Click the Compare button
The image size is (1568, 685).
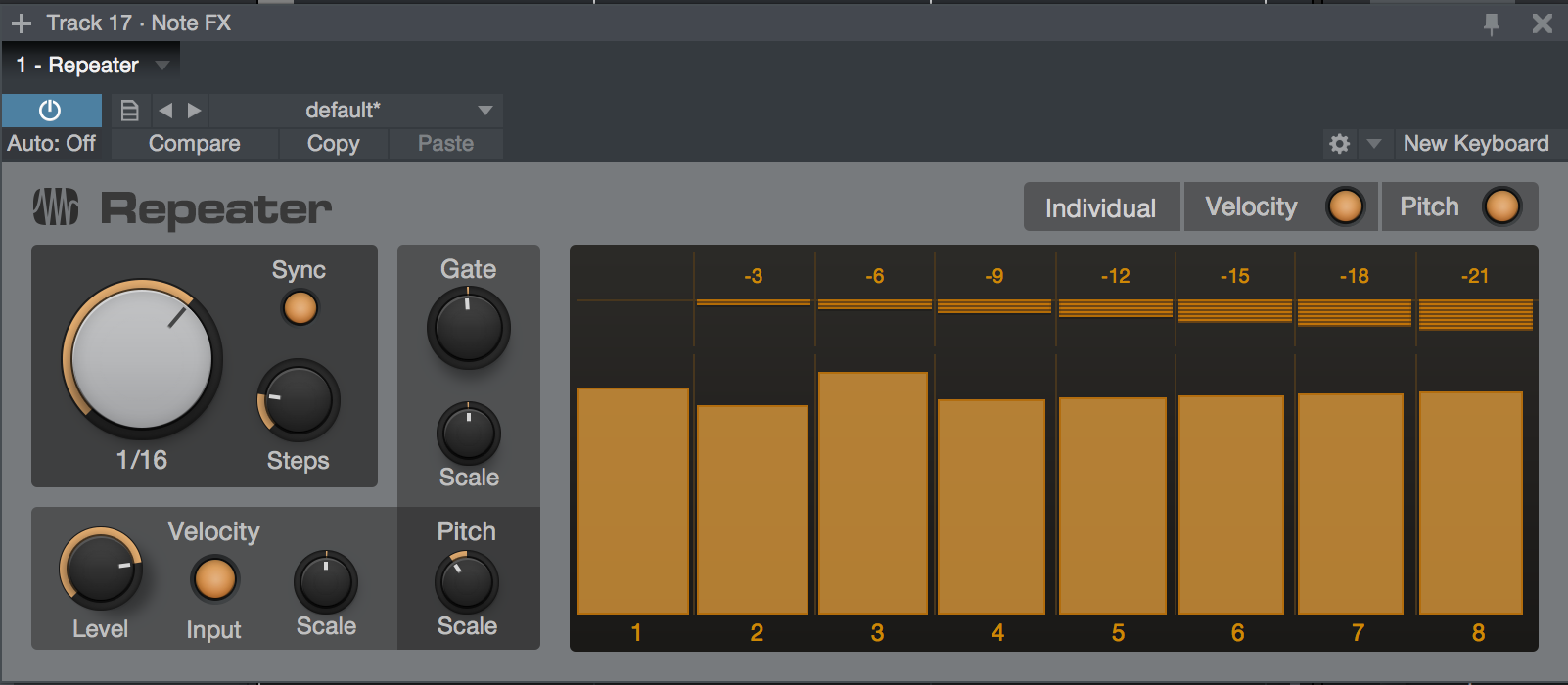coord(195,144)
